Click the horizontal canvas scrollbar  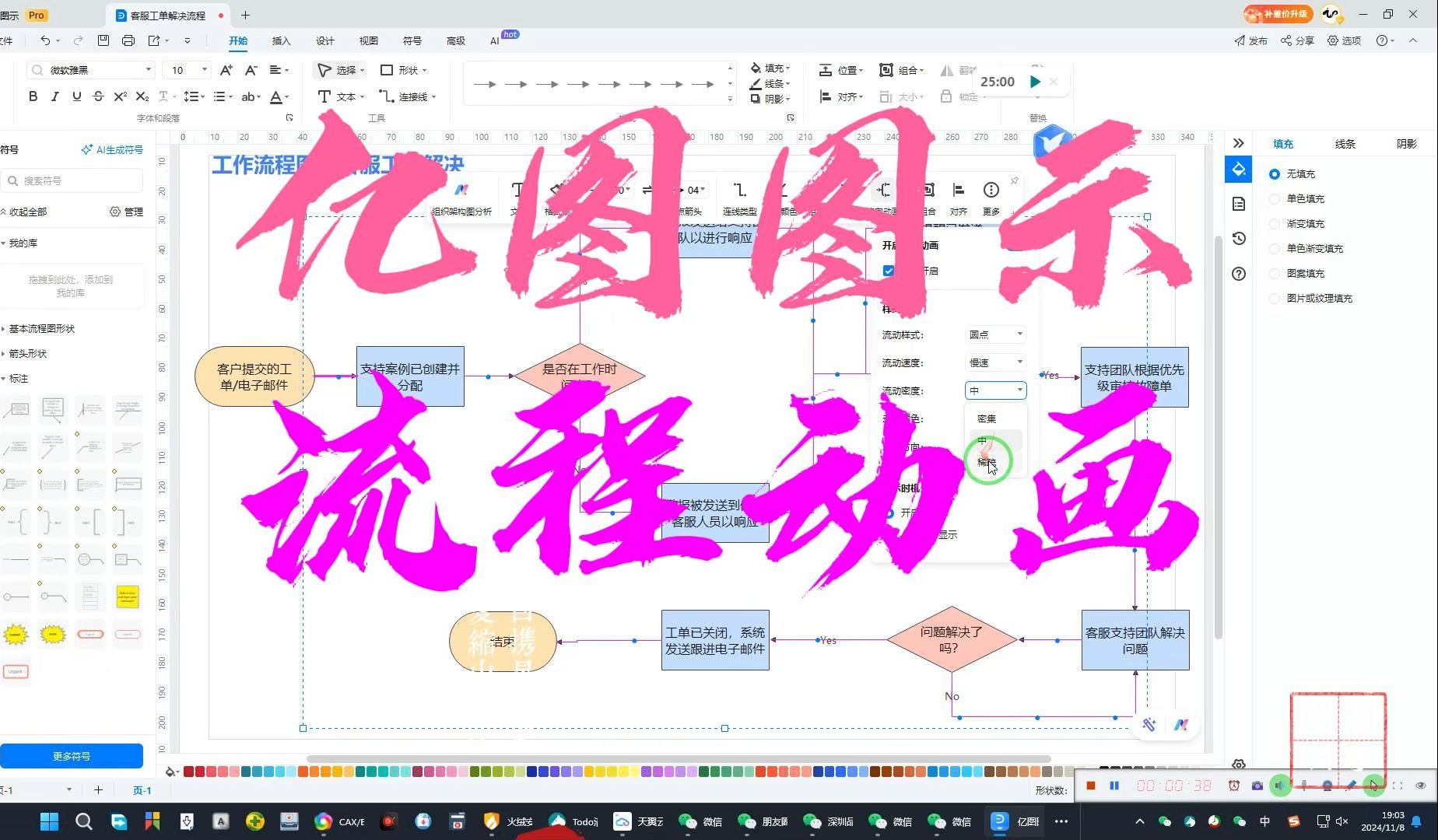point(679,758)
